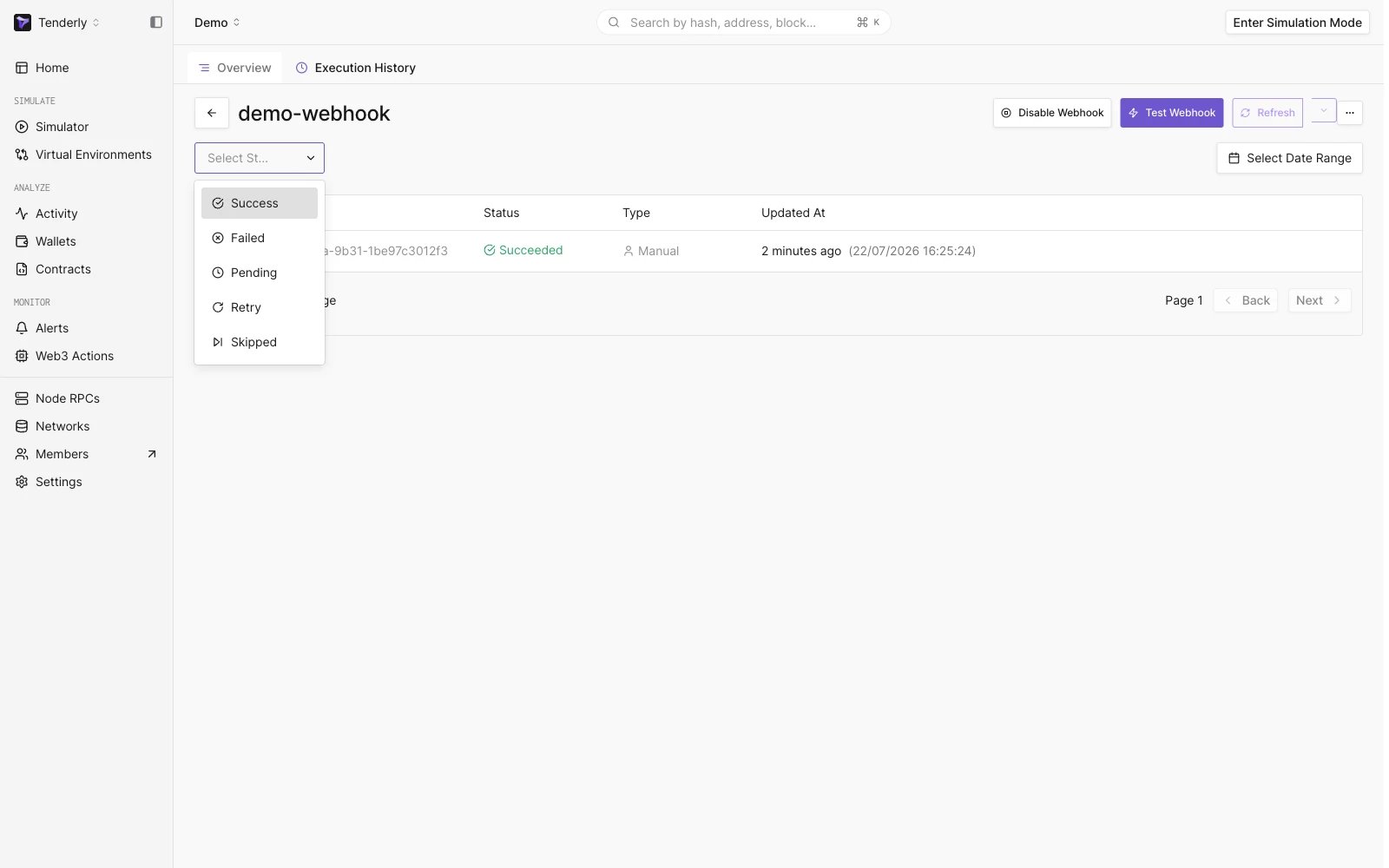Screen dimensions: 1389x868
Task: Switch to the Execution History tab
Action: coord(355,68)
